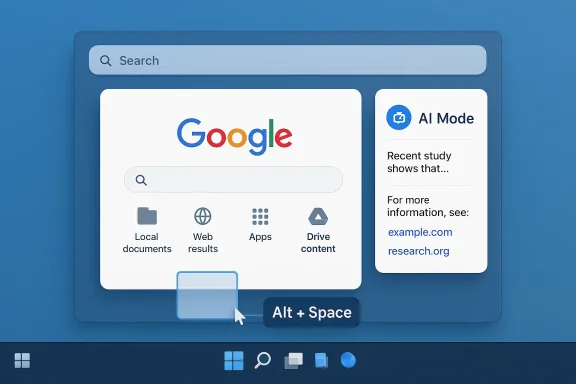Focus the Google search input box

[x=234, y=180]
